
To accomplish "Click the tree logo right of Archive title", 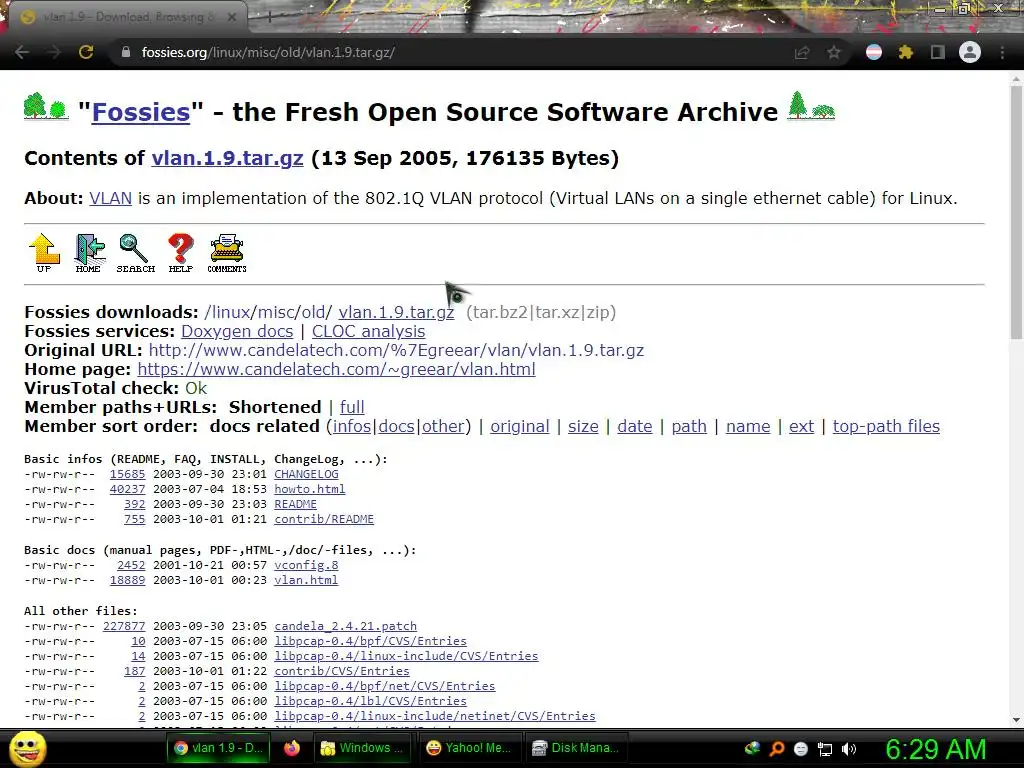I will pyautogui.click(x=811, y=106).
